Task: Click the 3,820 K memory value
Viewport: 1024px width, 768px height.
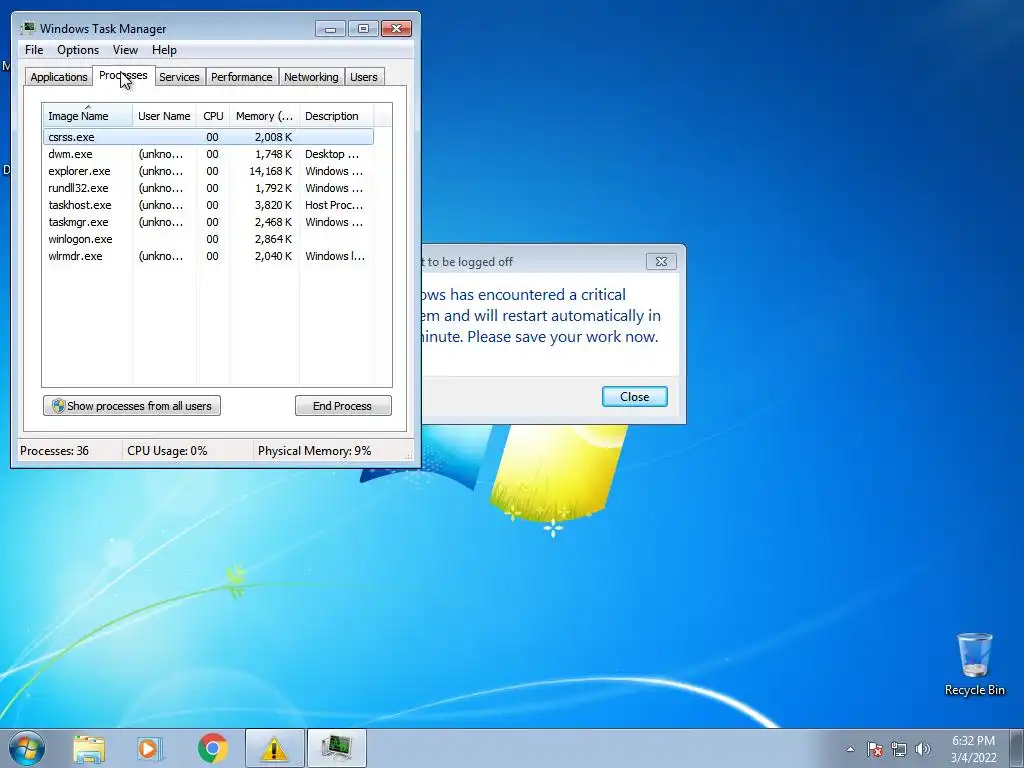Action: 273,205
